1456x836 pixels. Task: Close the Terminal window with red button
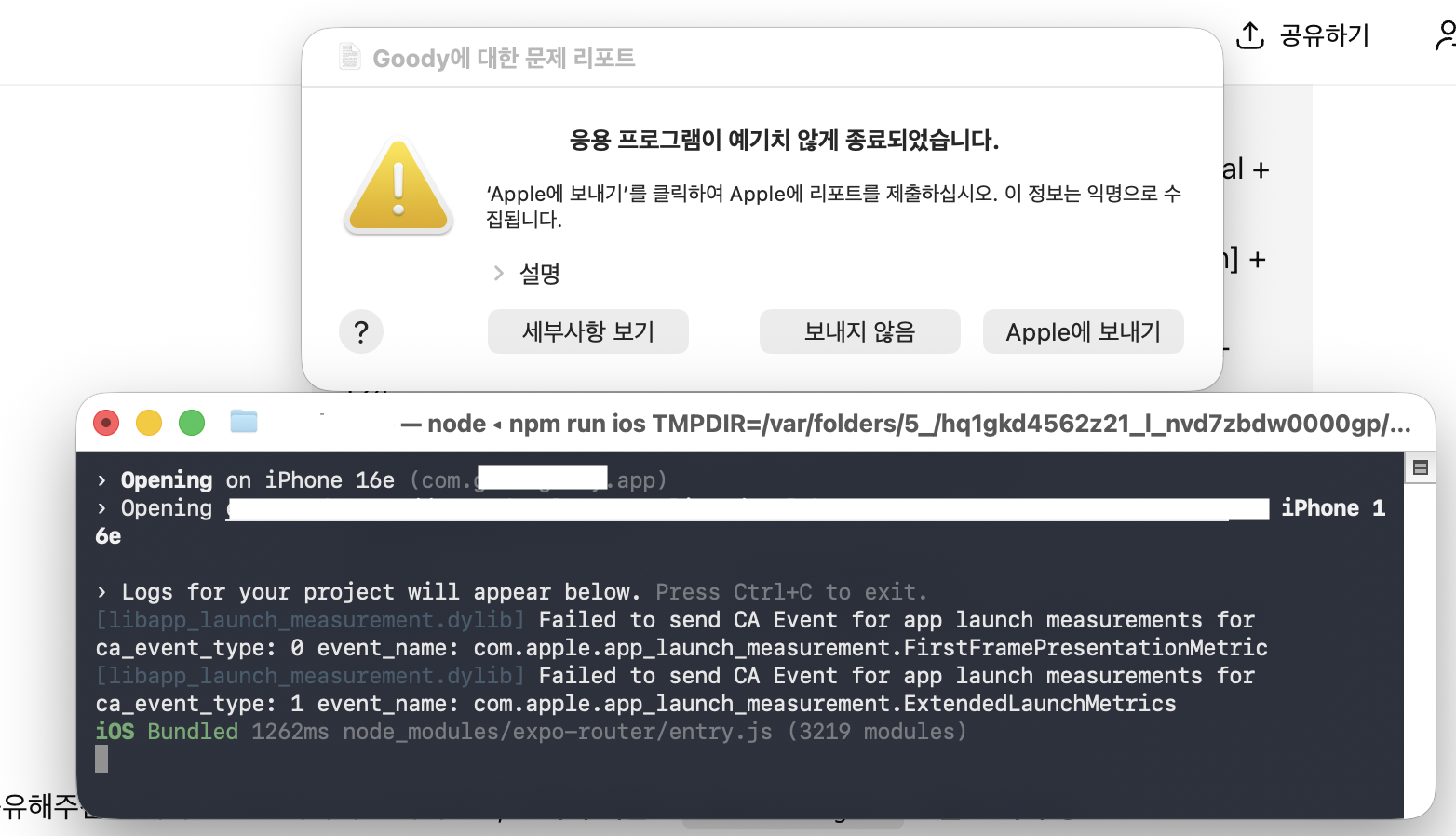[106, 423]
